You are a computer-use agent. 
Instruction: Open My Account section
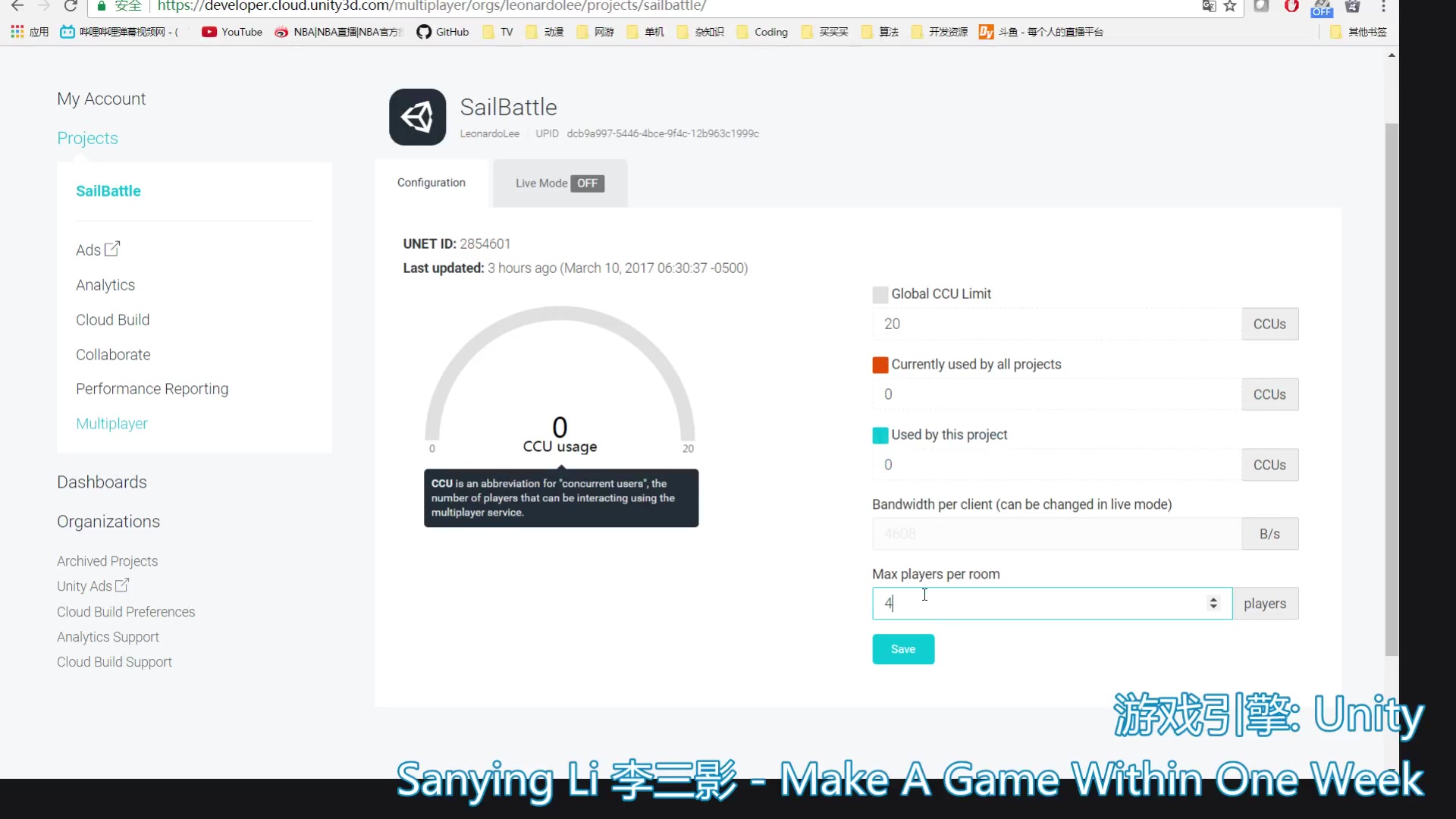tap(101, 99)
